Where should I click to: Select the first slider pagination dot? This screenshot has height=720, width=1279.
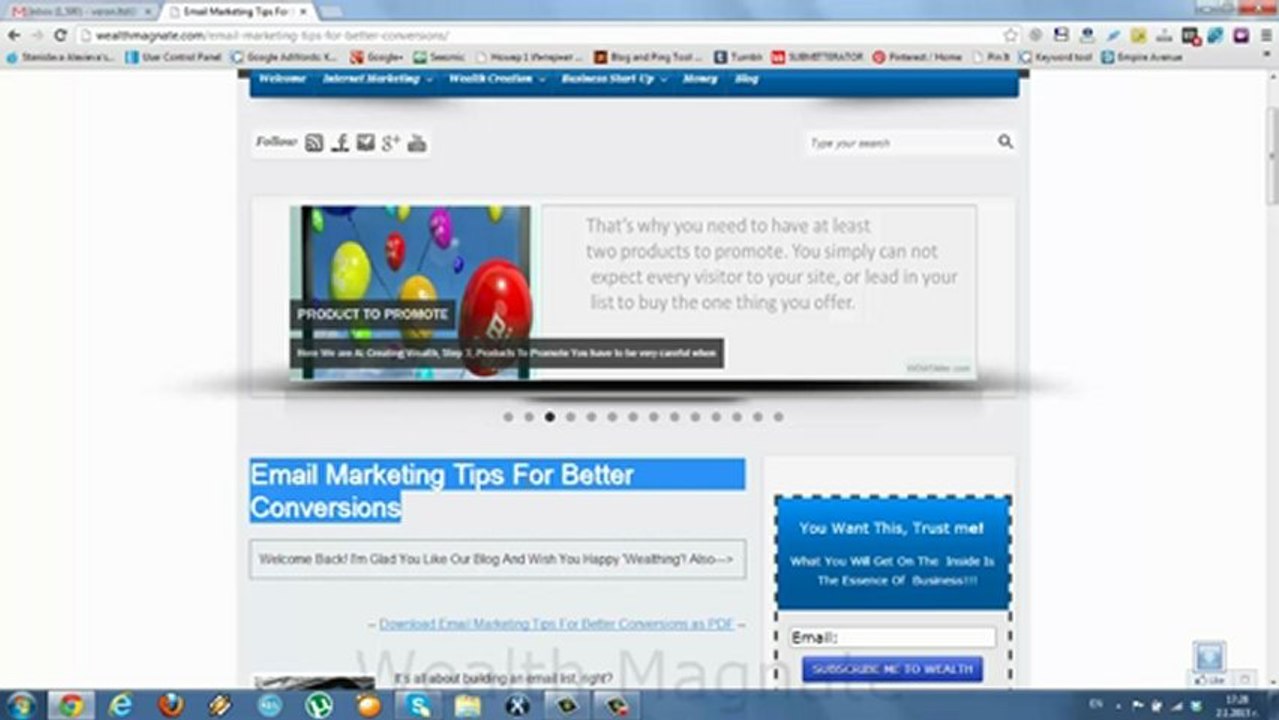pyautogui.click(x=508, y=417)
